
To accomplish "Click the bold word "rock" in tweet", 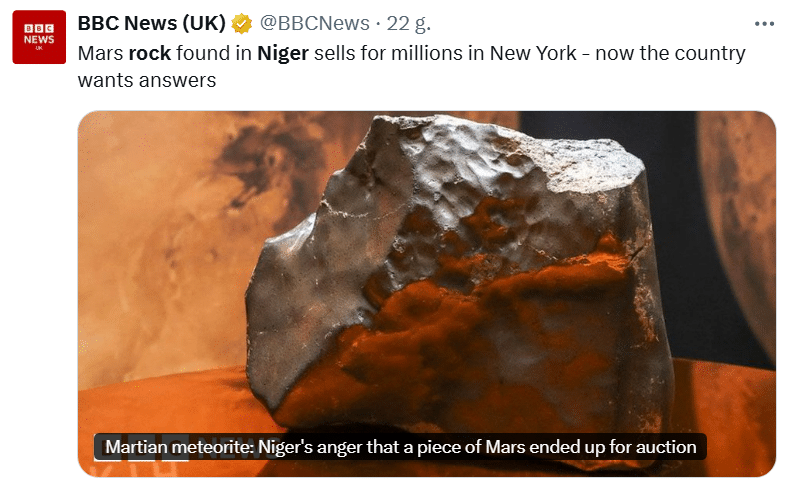I will pos(150,53).
